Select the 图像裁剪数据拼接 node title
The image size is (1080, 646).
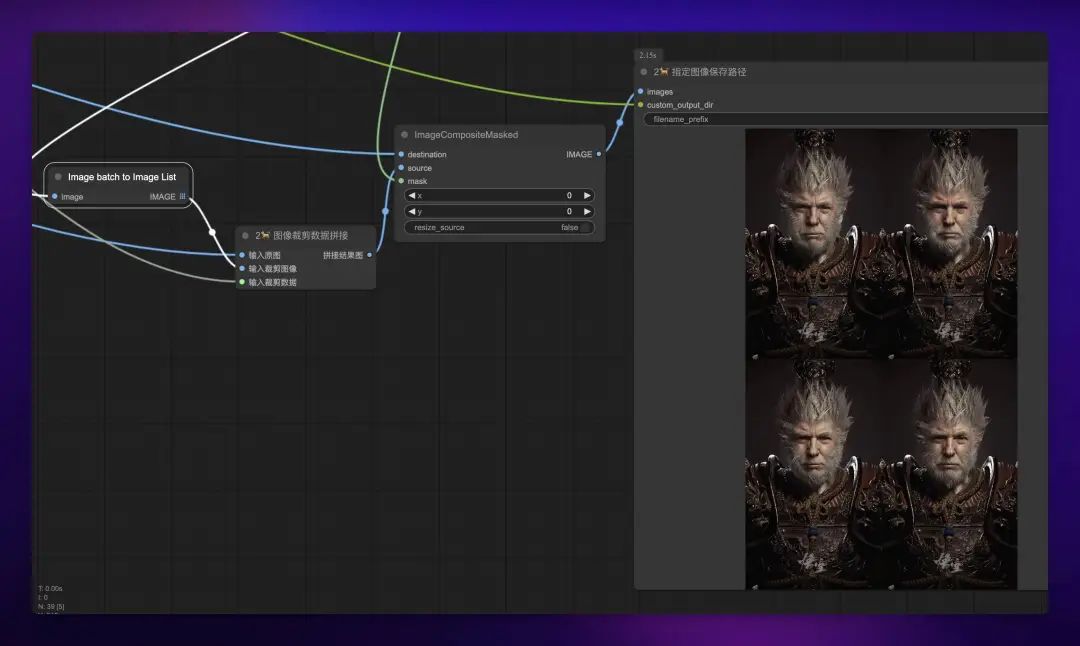[302, 236]
